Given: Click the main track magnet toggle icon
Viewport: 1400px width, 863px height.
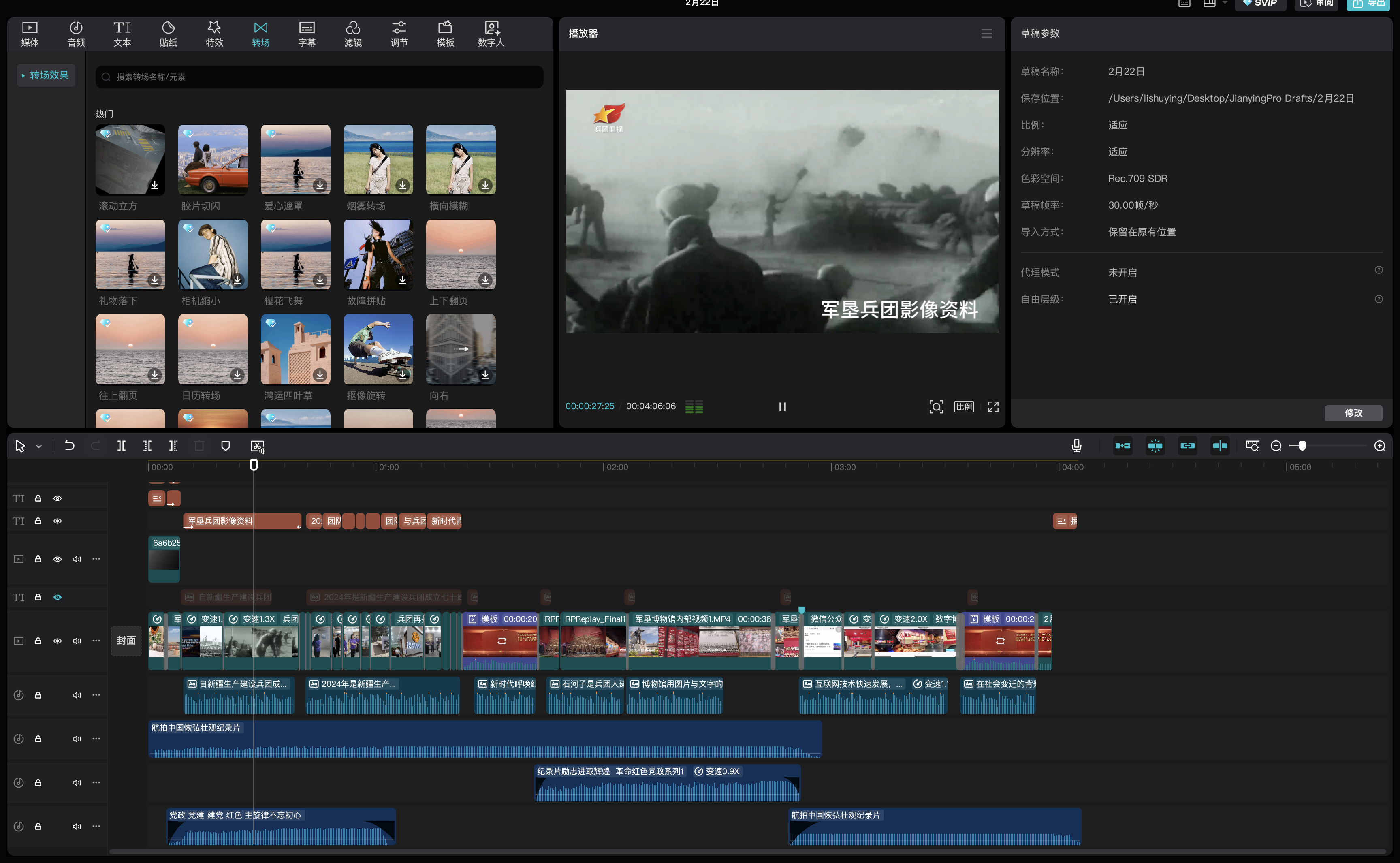Looking at the screenshot, I should (1122, 446).
